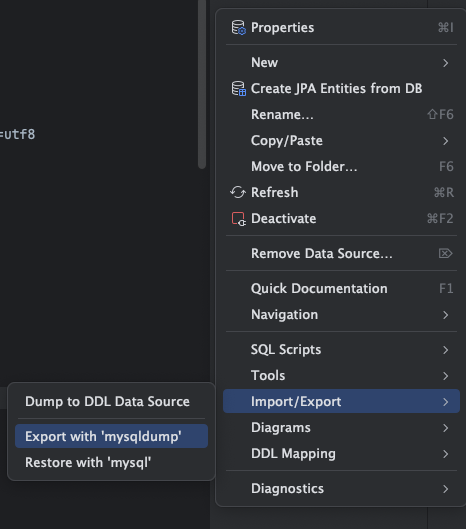466x529 pixels.
Task: Click the Create JPA Entities icon
Action: point(238,88)
